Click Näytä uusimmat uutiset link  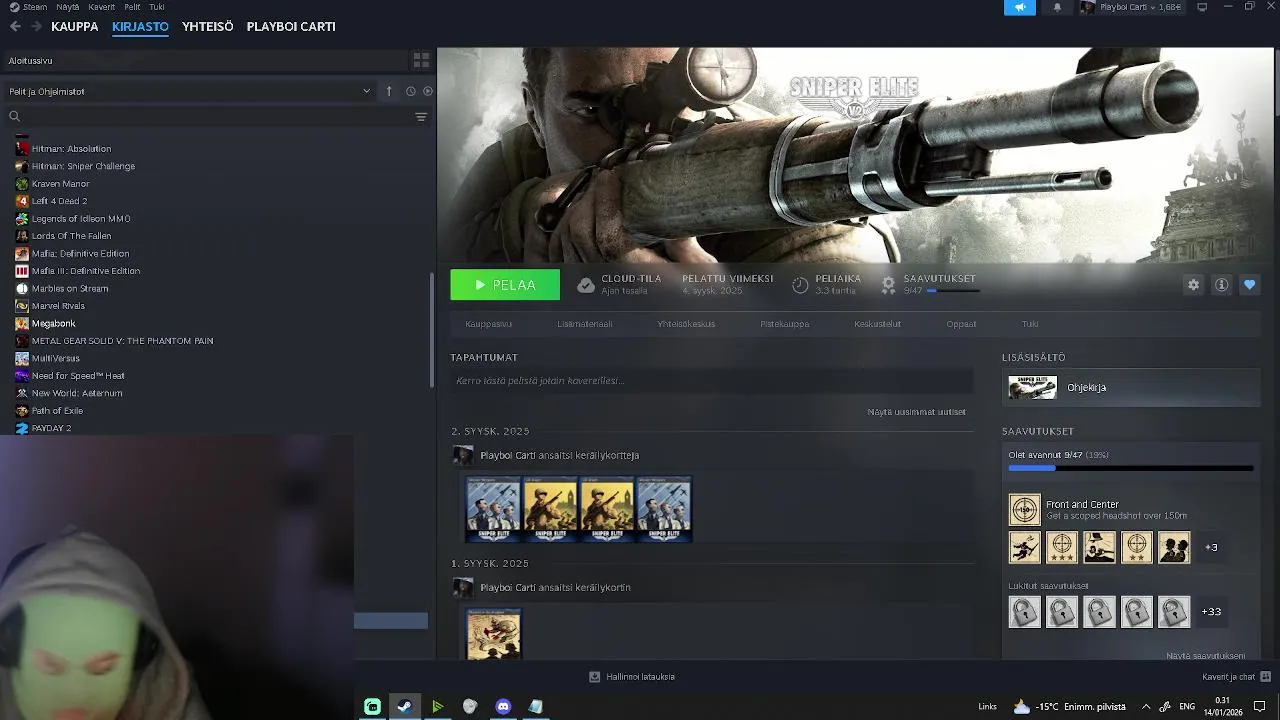click(x=917, y=412)
